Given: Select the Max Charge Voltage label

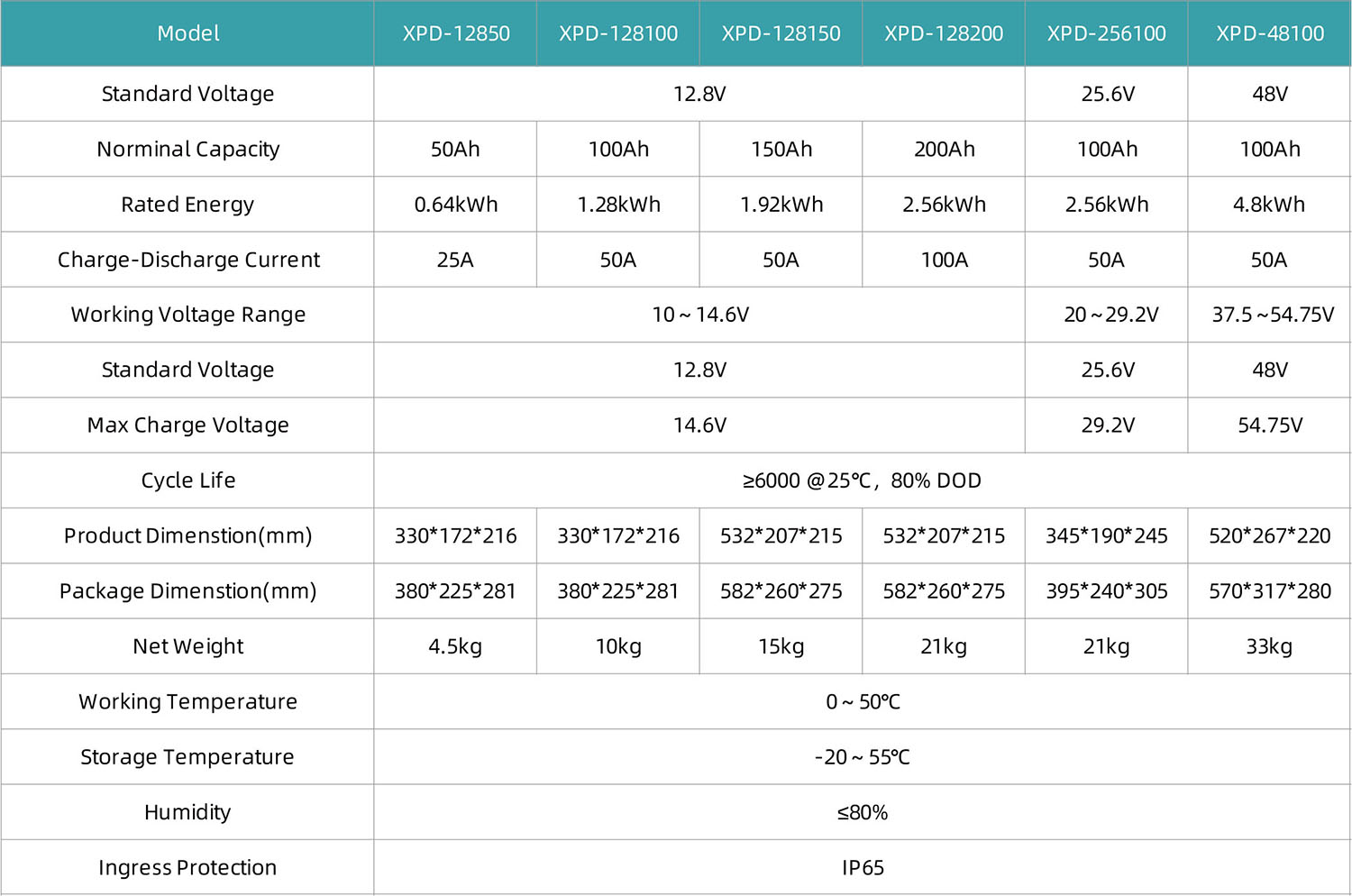Looking at the screenshot, I should pos(187,425).
